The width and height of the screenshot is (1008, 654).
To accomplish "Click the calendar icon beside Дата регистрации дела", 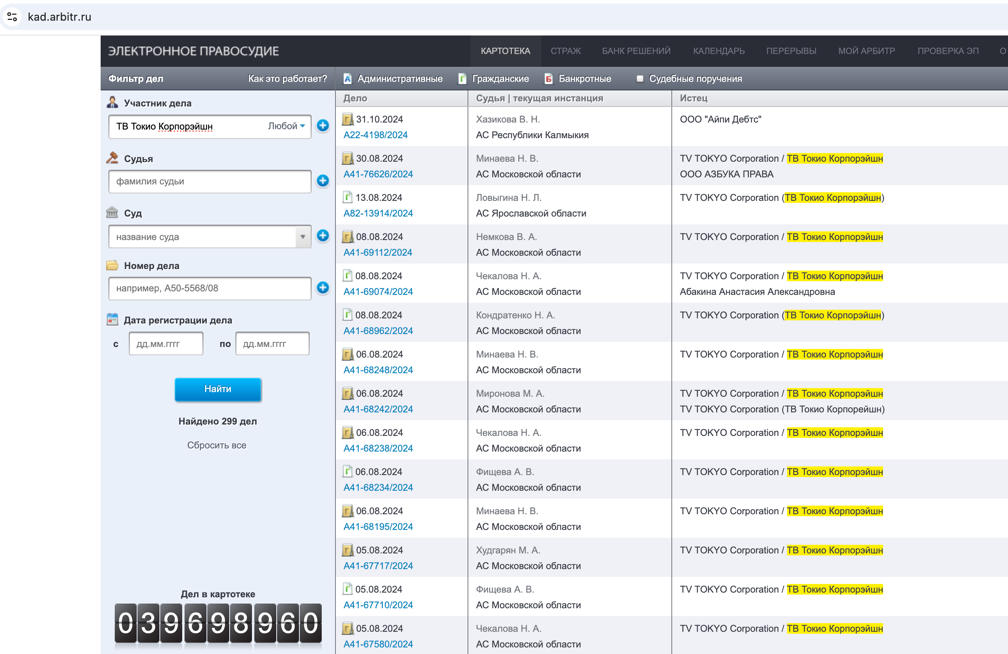I will (x=112, y=320).
